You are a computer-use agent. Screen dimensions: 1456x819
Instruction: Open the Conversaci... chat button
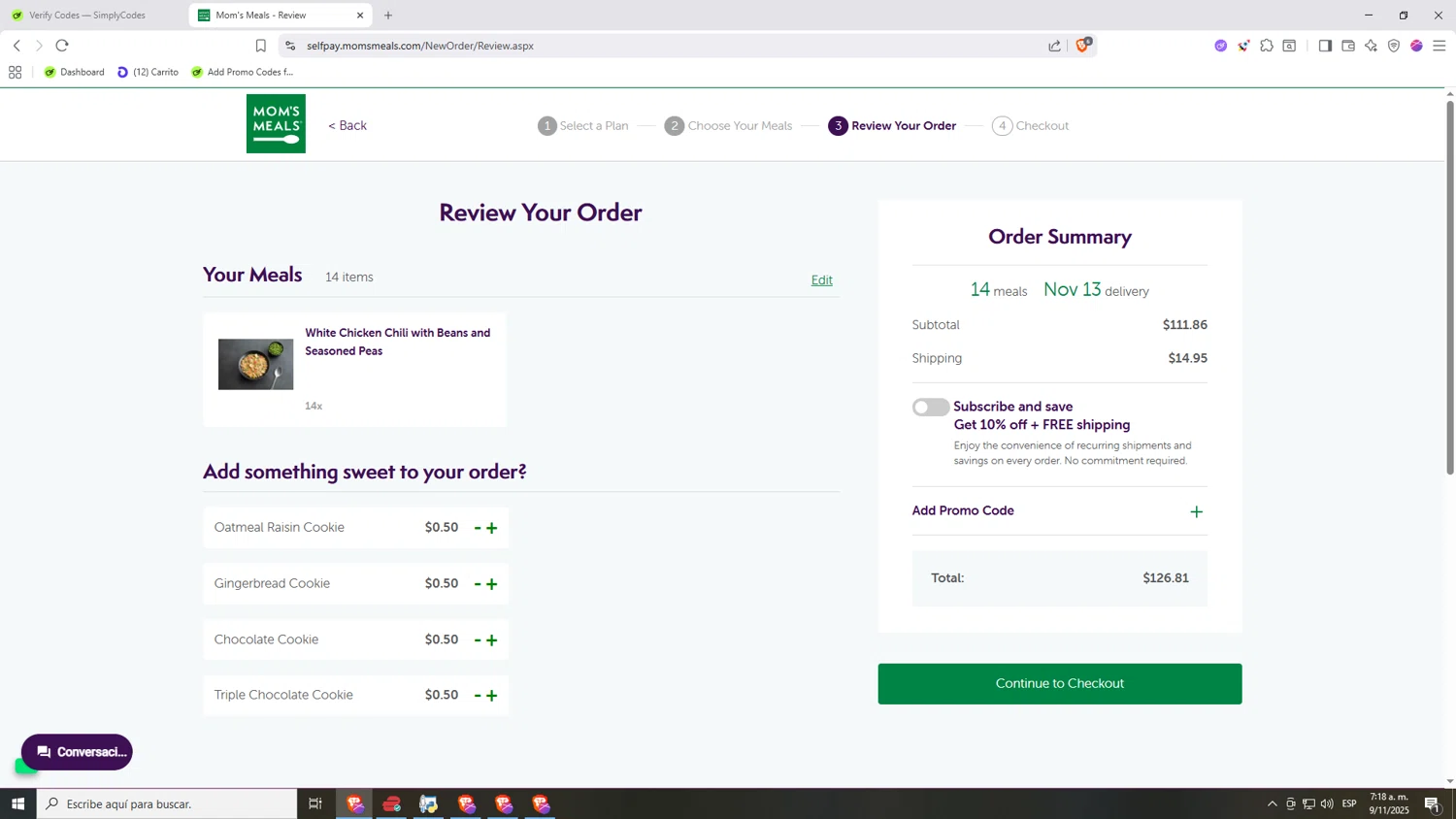pyautogui.click(x=77, y=752)
